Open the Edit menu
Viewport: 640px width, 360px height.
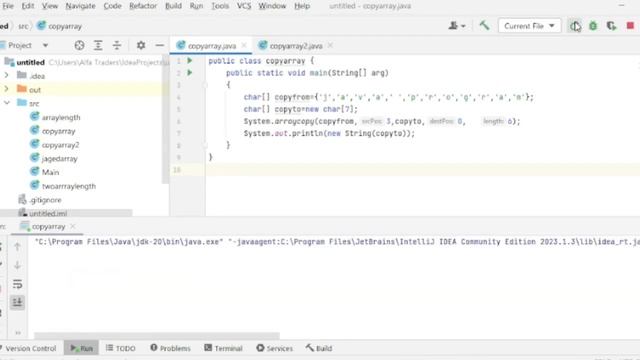click(28, 6)
